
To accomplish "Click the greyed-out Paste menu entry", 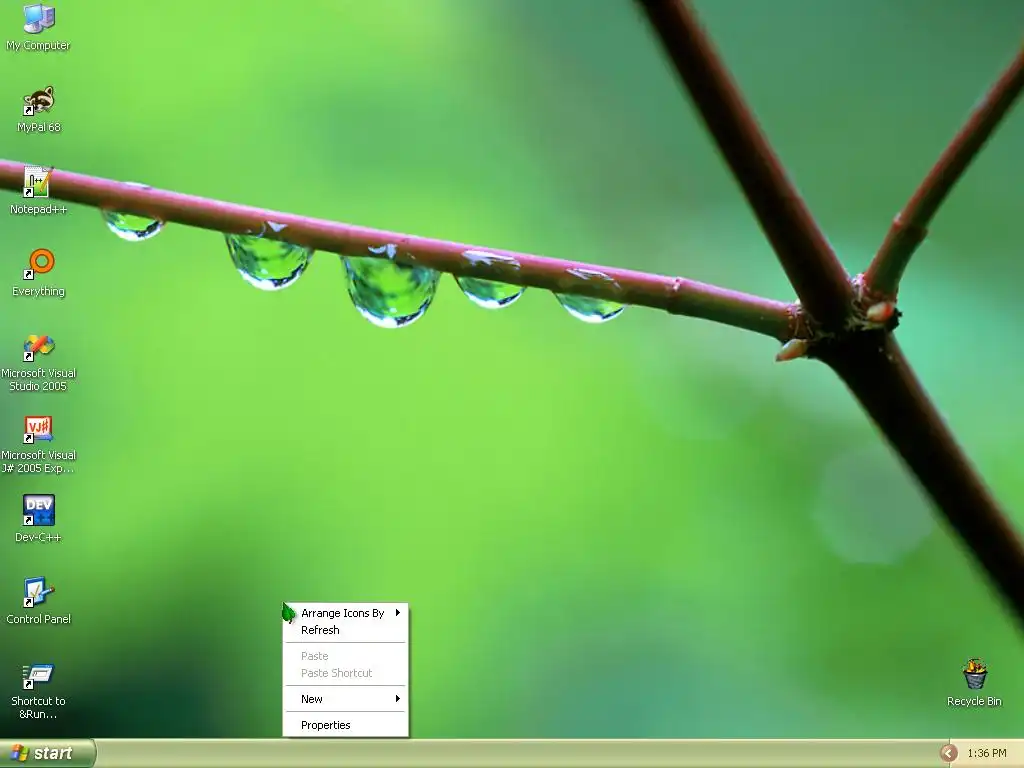I will click(345, 656).
